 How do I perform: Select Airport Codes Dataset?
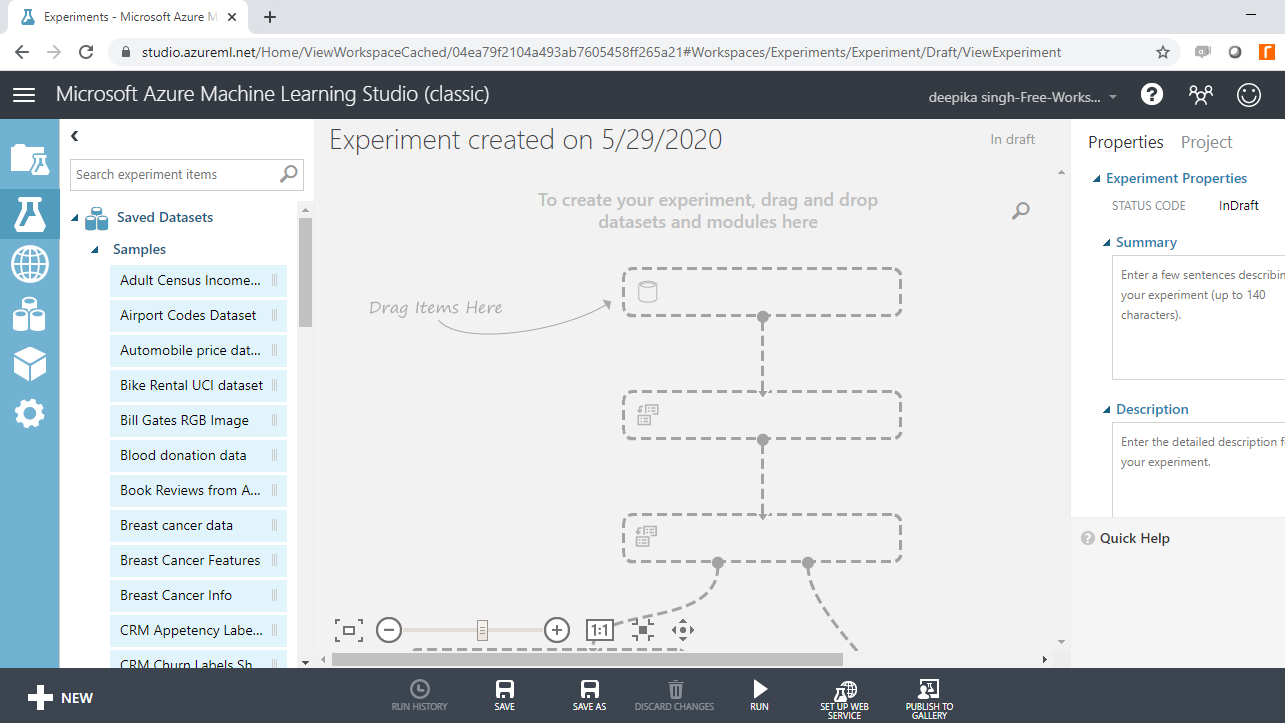pos(198,316)
